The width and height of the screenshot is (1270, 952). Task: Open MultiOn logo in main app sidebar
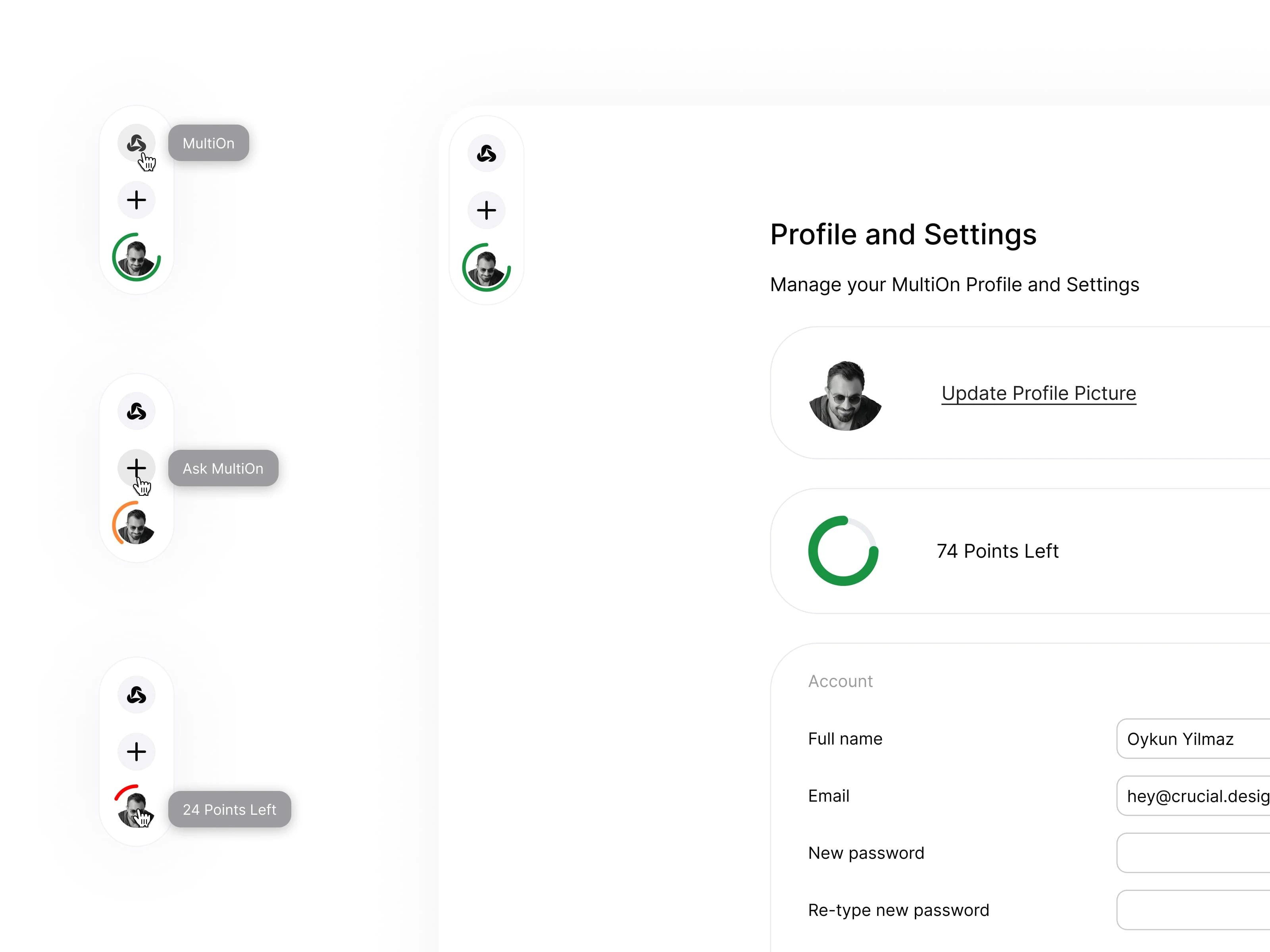coord(486,153)
